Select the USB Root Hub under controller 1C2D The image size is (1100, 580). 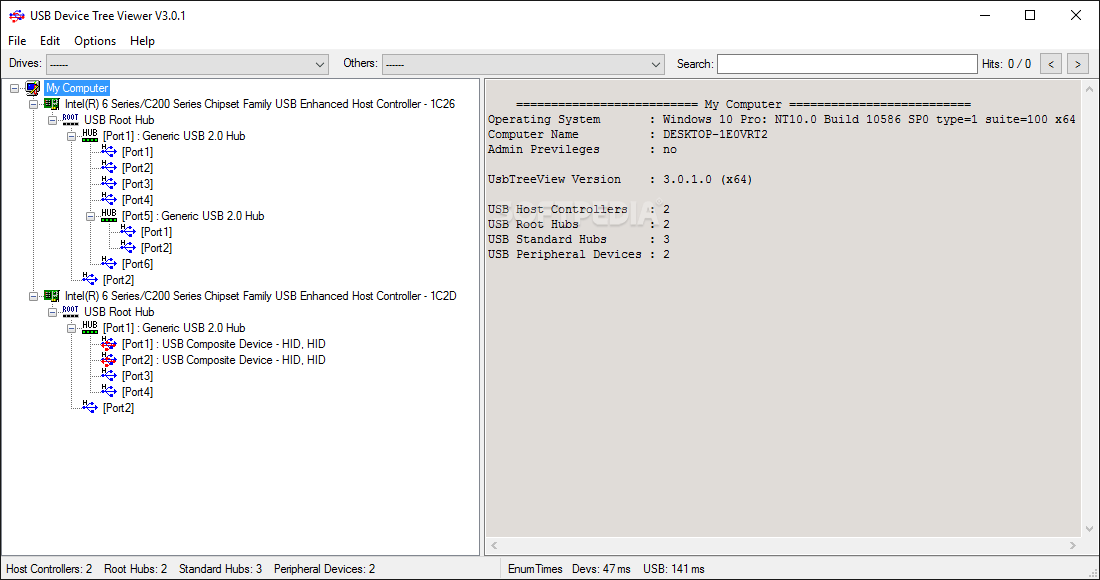70,311
